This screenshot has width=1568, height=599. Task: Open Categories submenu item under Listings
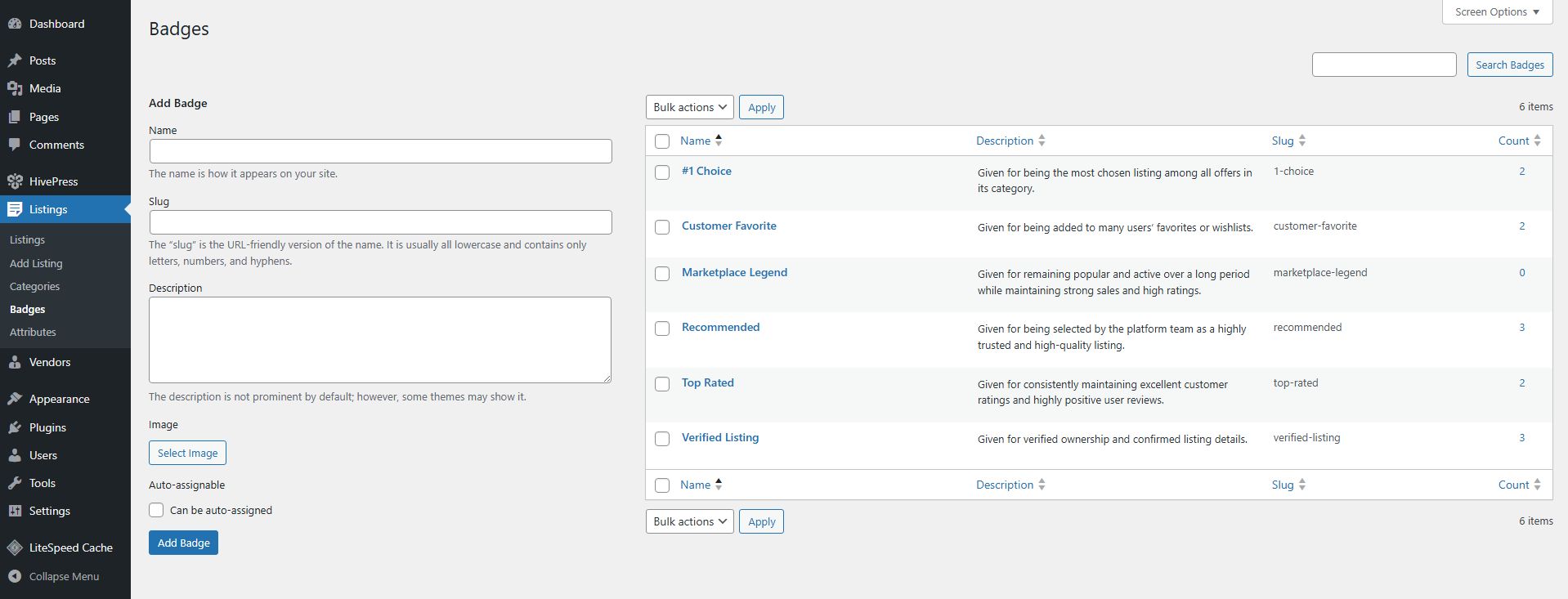click(34, 286)
